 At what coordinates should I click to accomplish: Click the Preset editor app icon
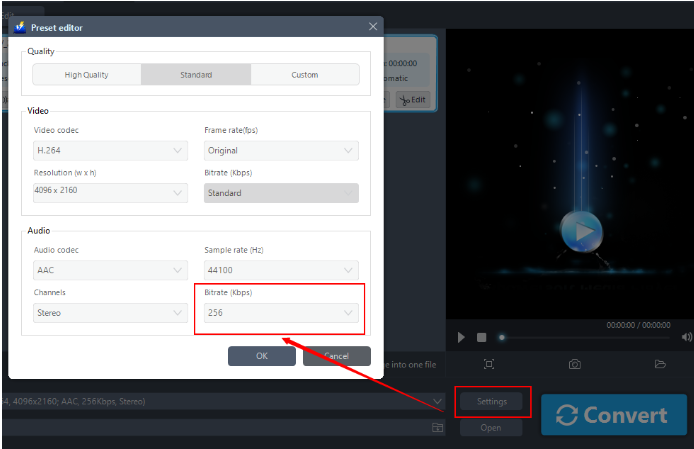pyautogui.click(x=20, y=27)
